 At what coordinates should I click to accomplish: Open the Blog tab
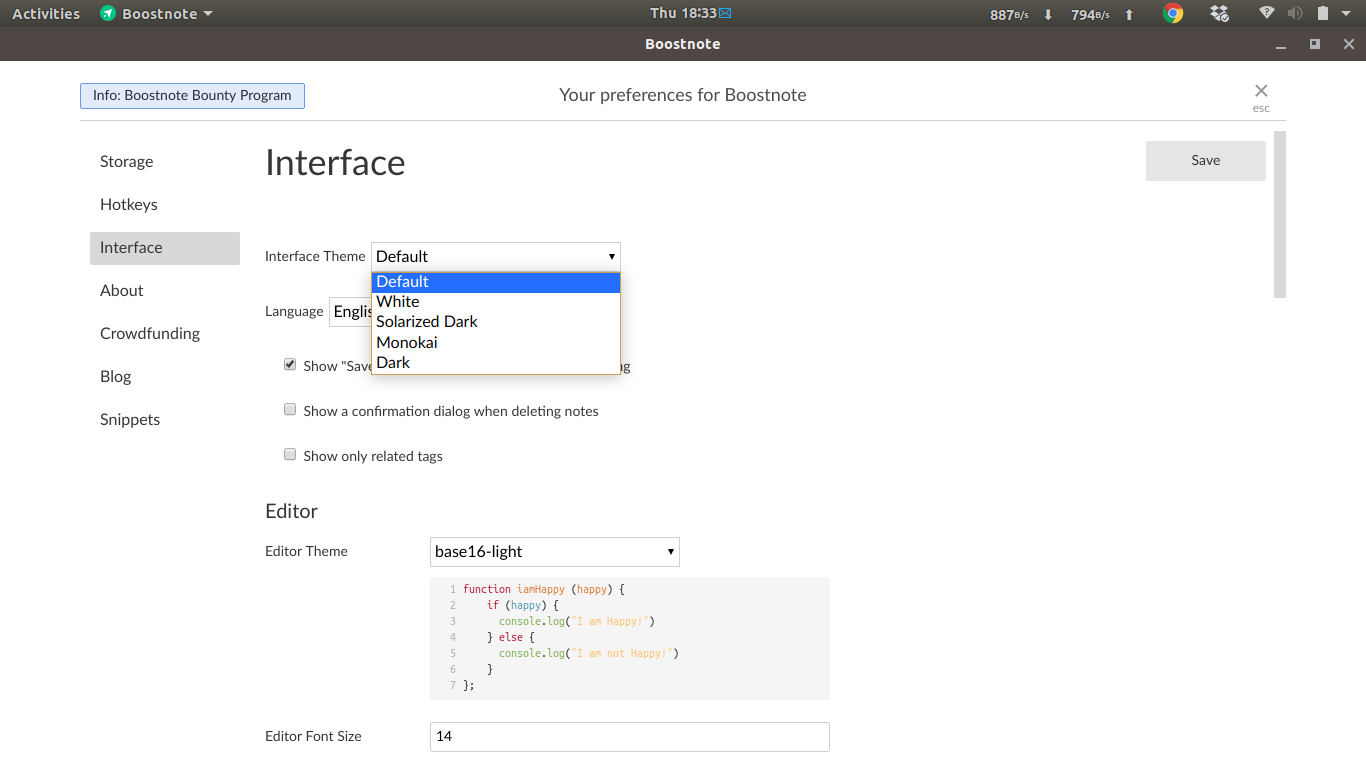165,376
